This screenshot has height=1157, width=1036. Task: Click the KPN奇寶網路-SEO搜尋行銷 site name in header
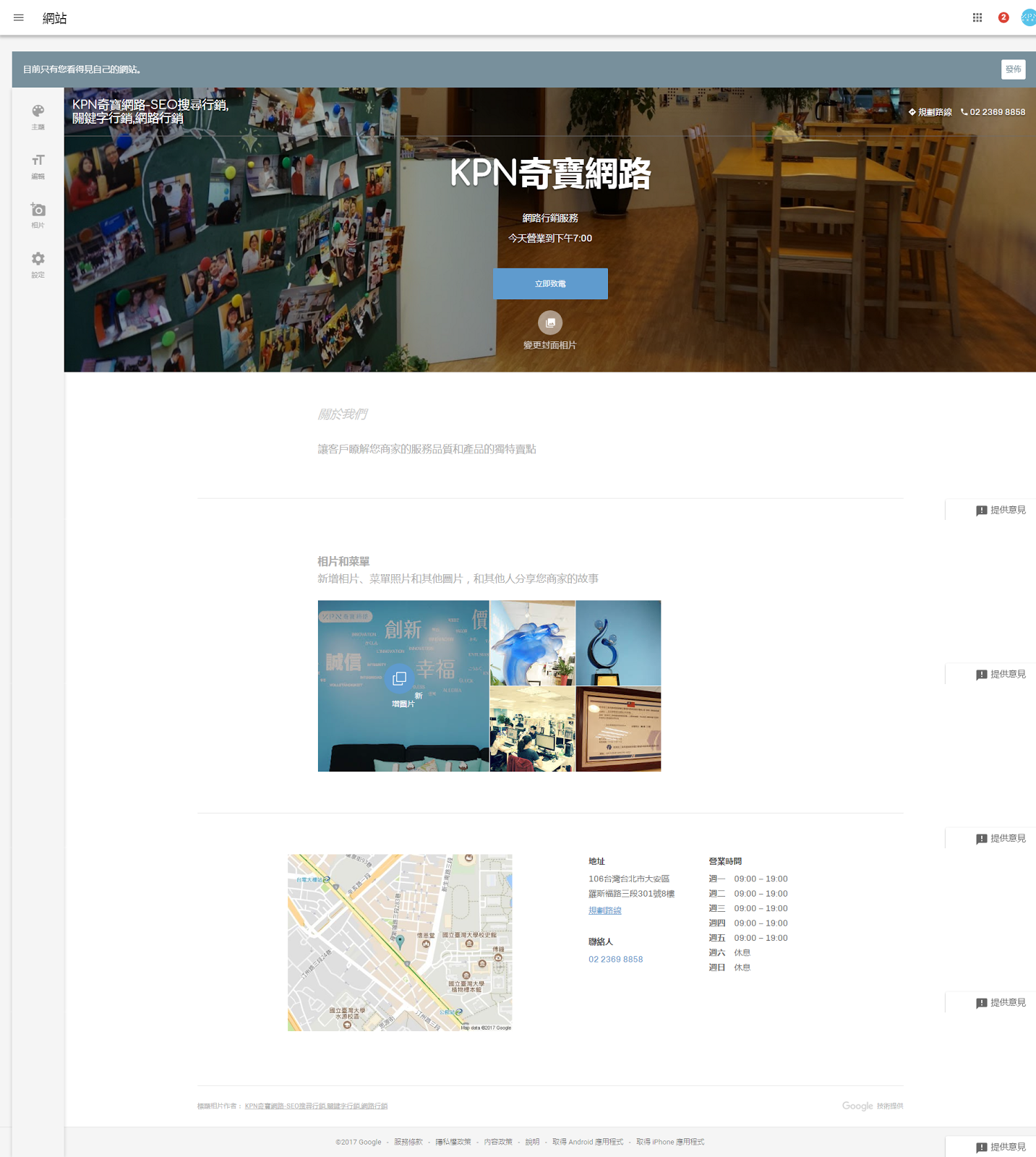pyautogui.click(x=150, y=111)
